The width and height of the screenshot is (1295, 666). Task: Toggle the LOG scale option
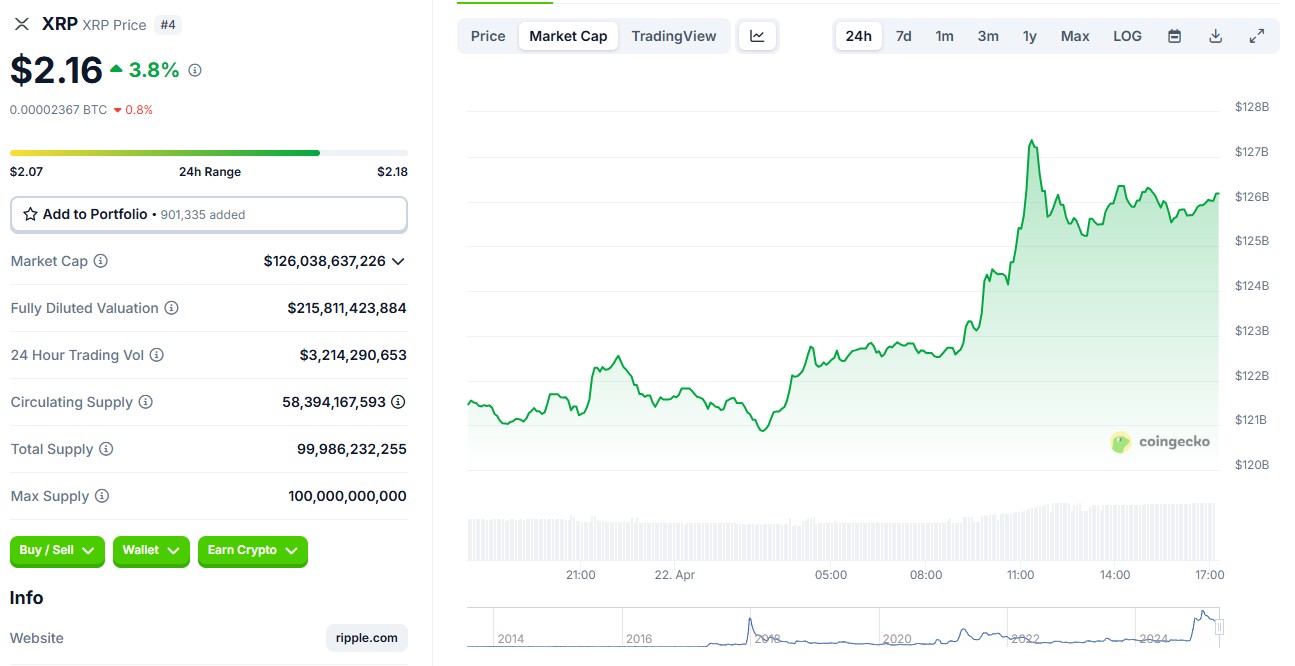coord(1127,36)
